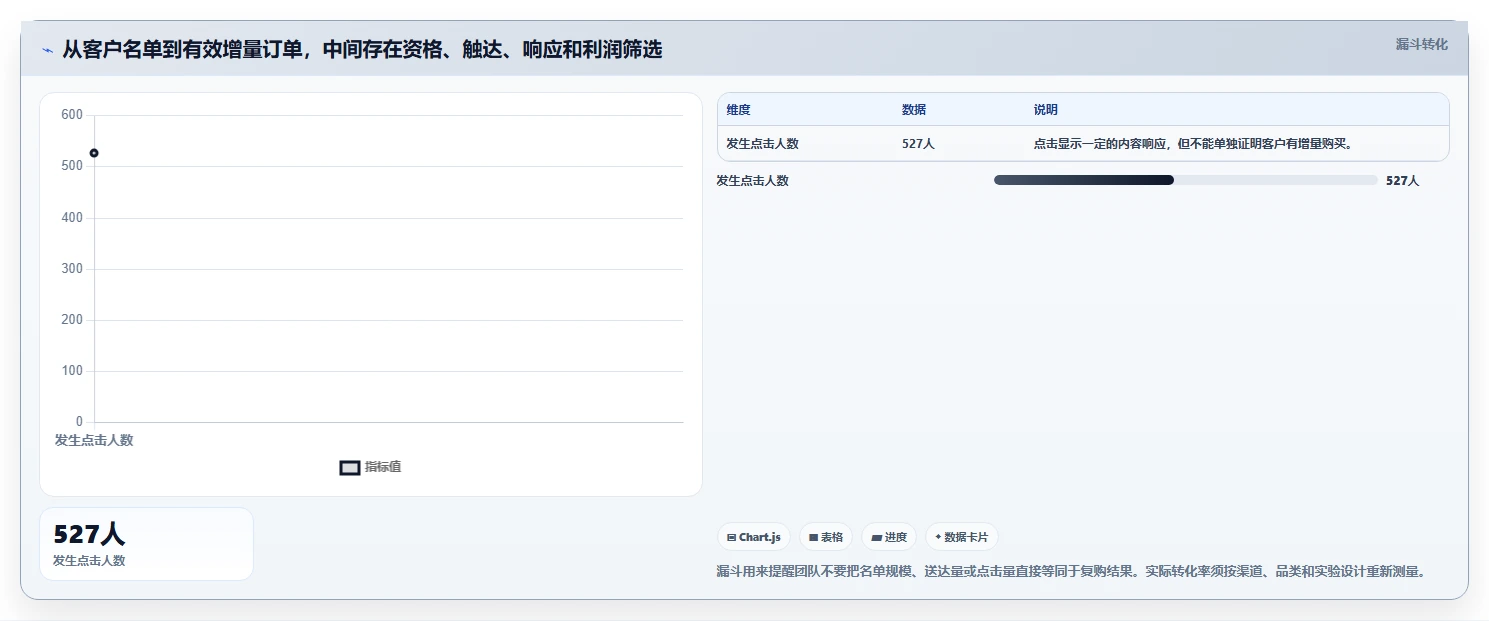Click the table description starting 点击显示一定的内容响应
The width and height of the screenshot is (1489, 621).
click(x=1193, y=144)
